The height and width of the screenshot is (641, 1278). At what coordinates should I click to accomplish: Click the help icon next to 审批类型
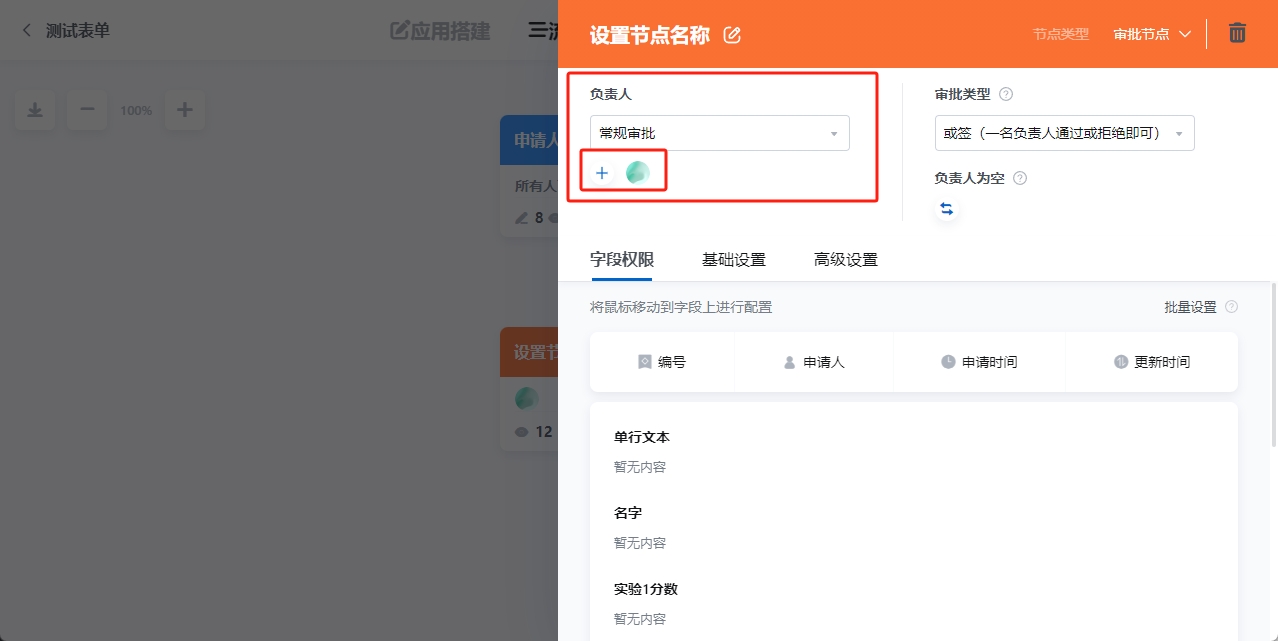[1005, 93]
